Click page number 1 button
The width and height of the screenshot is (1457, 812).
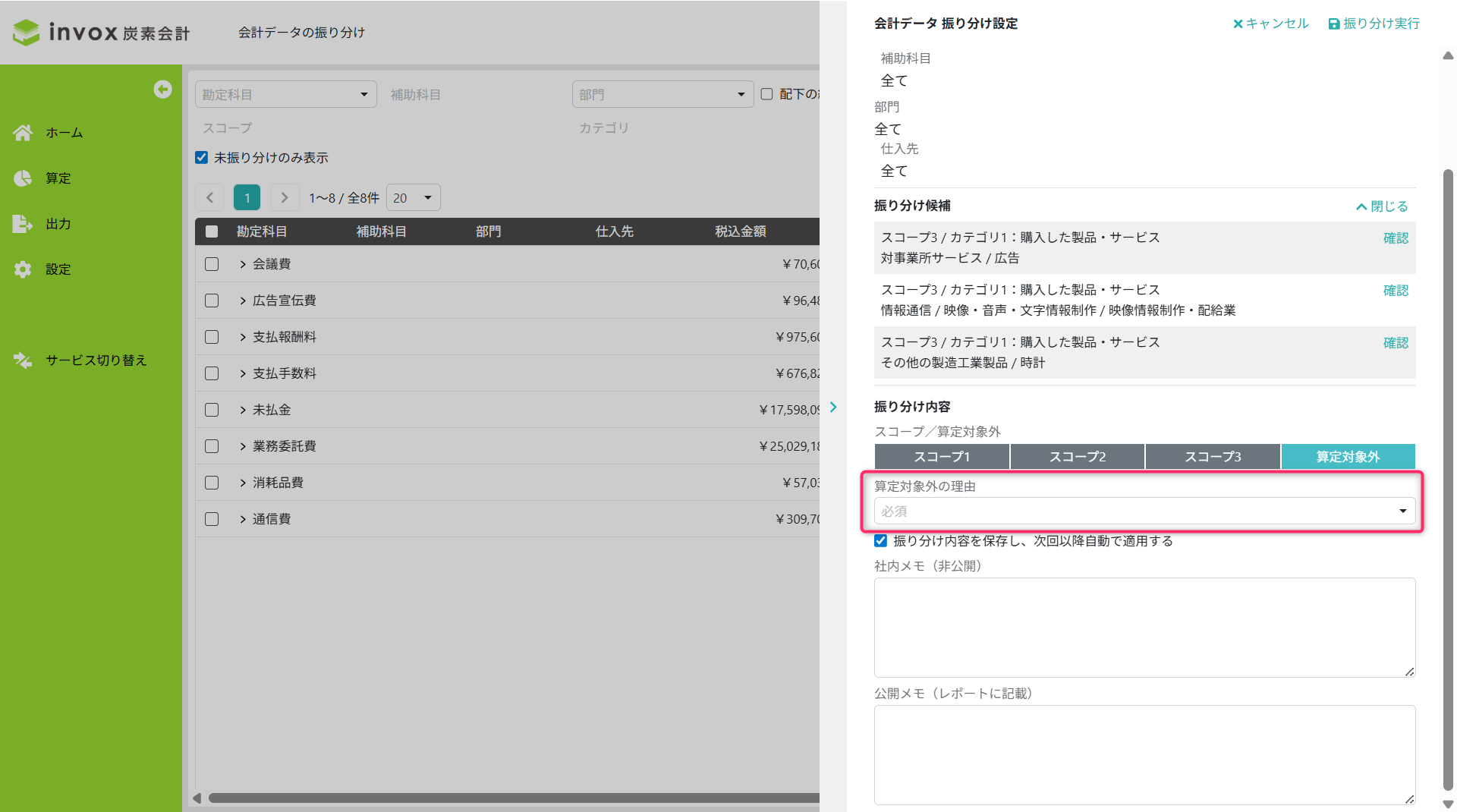click(x=247, y=198)
